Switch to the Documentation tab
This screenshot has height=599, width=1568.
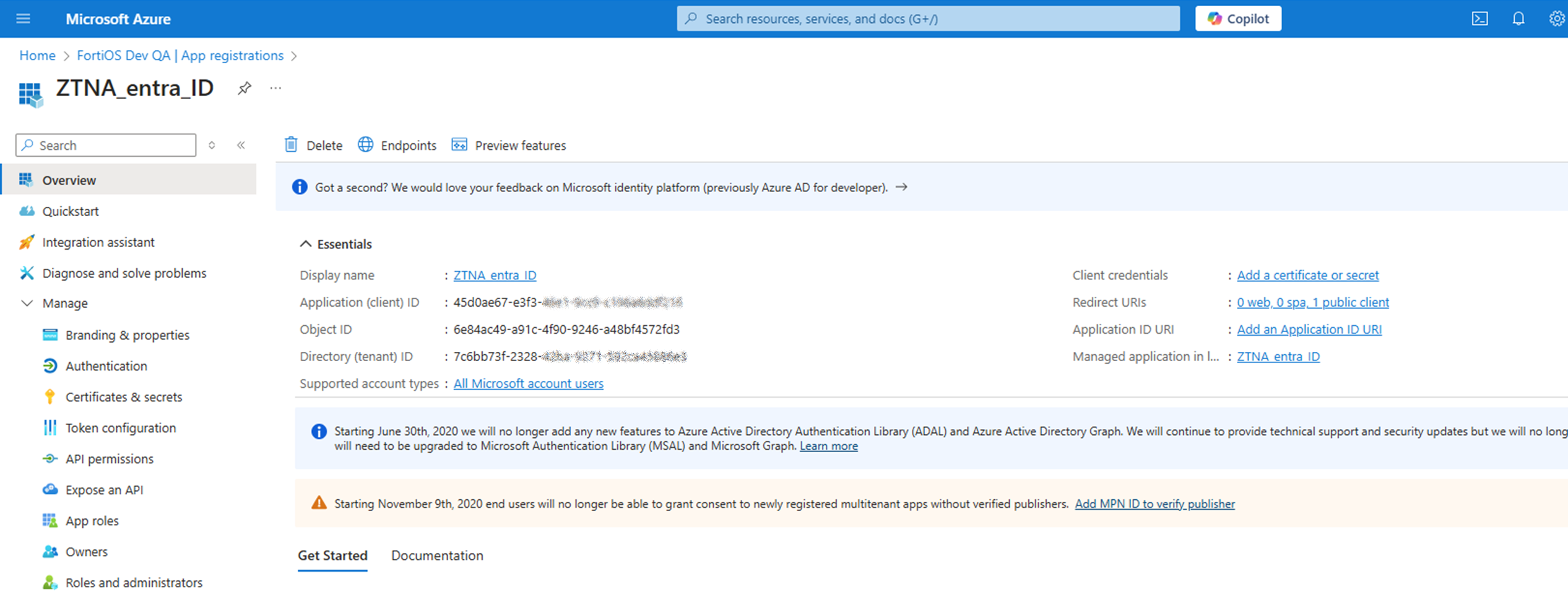pyautogui.click(x=437, y=556)
